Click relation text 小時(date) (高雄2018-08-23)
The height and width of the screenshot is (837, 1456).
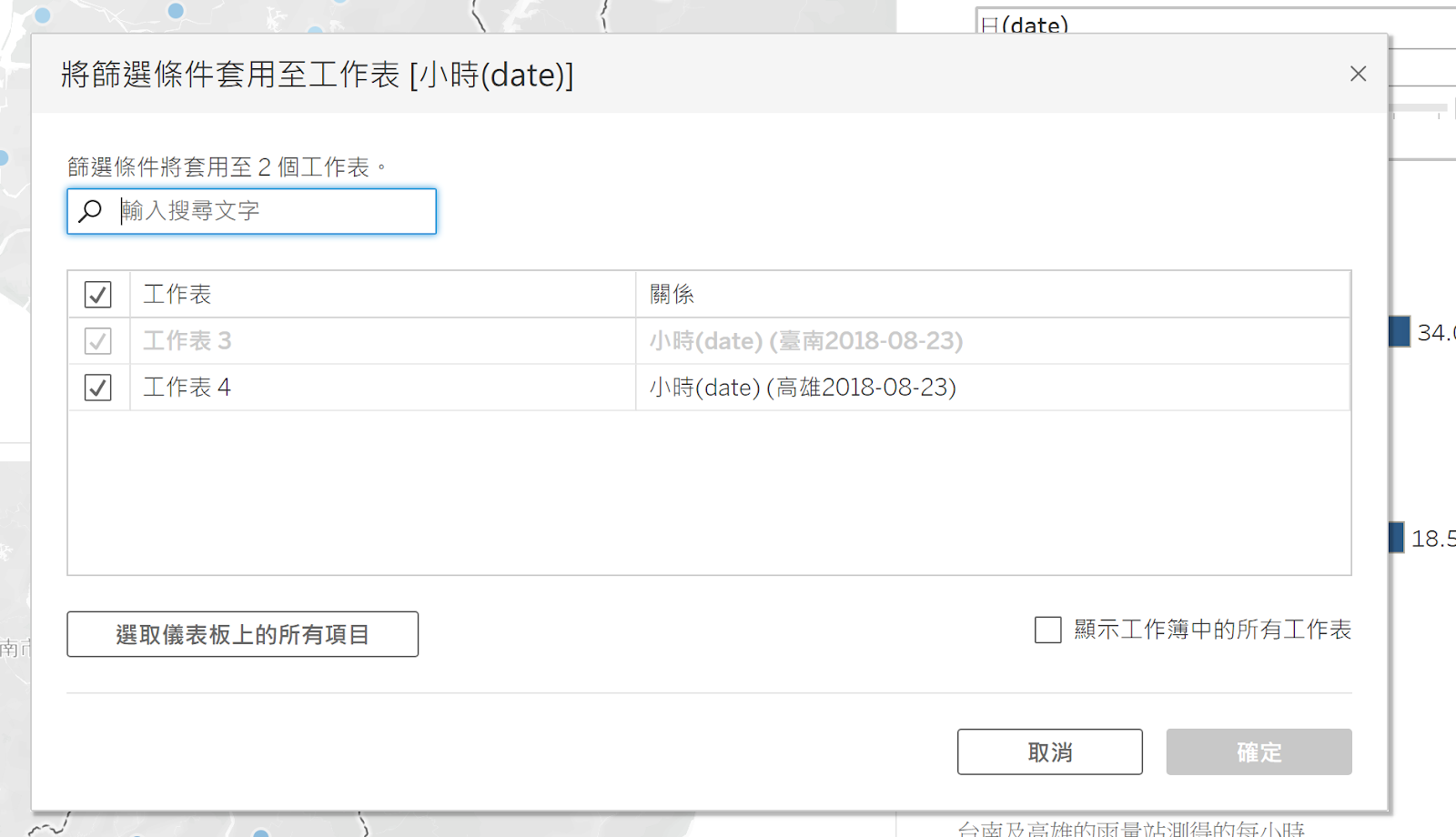tap(803, 388)
